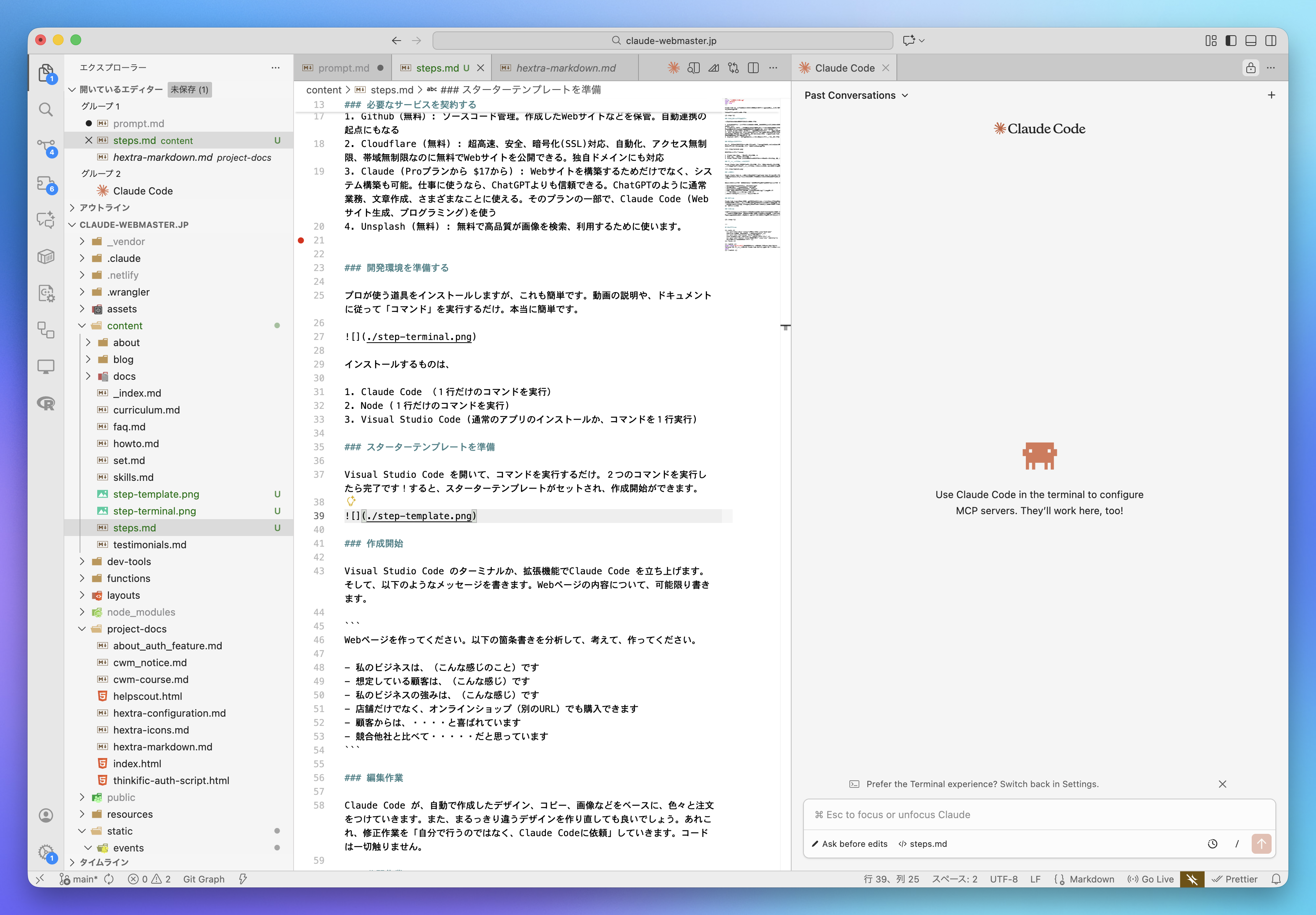
Task: Open notifications bell in status bar
Action: [x=1276, y=879]
